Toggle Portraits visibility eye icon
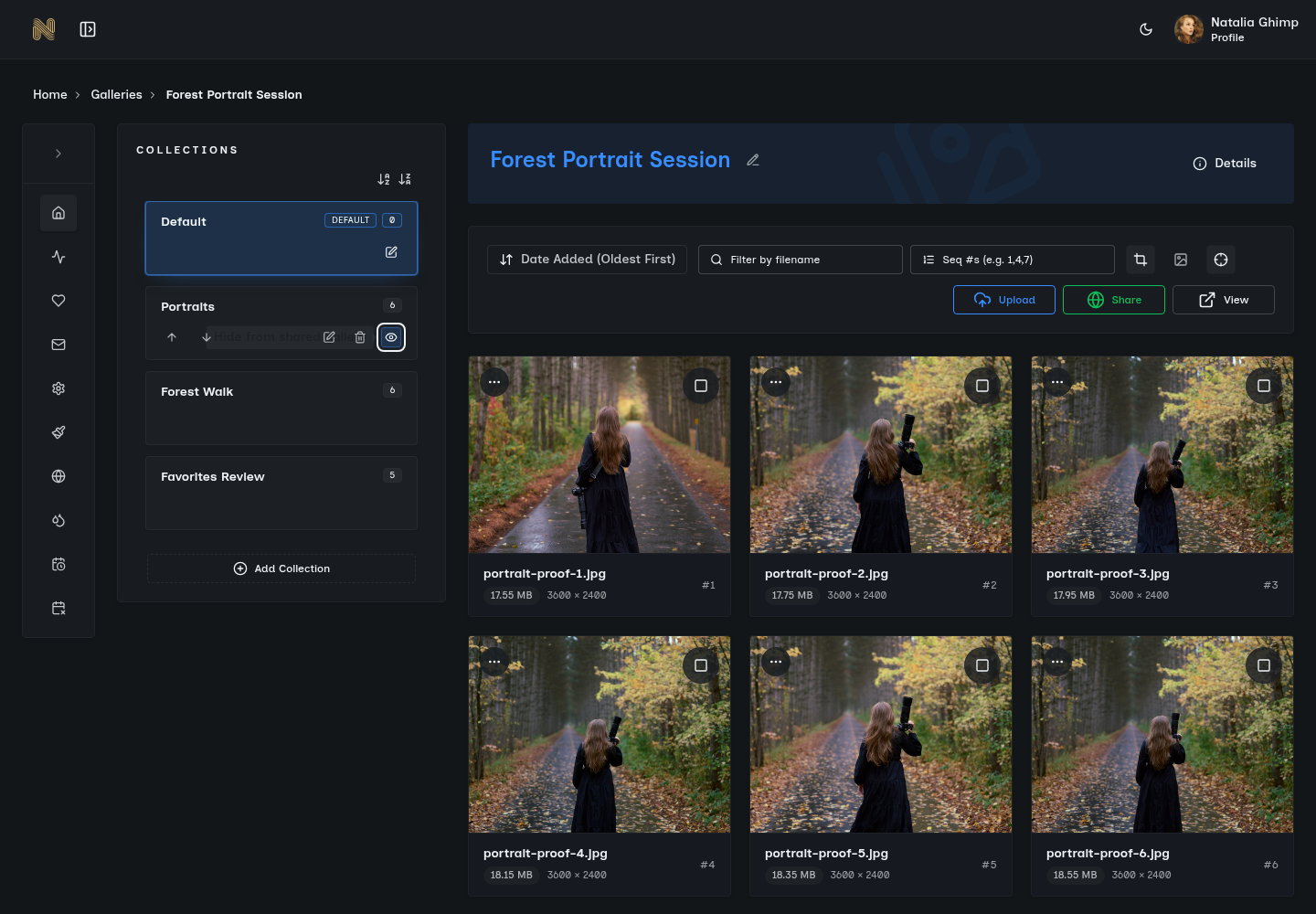Viewport: 1316px width, 914px height. pos(391,337)
